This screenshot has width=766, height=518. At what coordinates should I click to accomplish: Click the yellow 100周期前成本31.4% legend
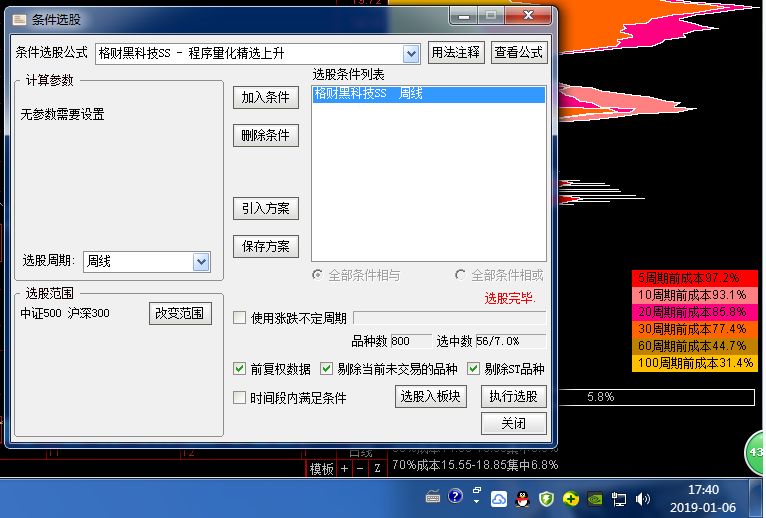click(694, 363)
